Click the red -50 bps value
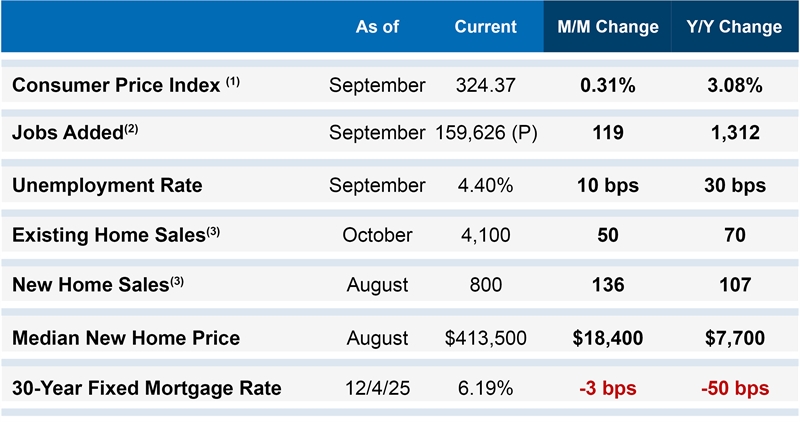The image size is (800, 422). [734, 388]
